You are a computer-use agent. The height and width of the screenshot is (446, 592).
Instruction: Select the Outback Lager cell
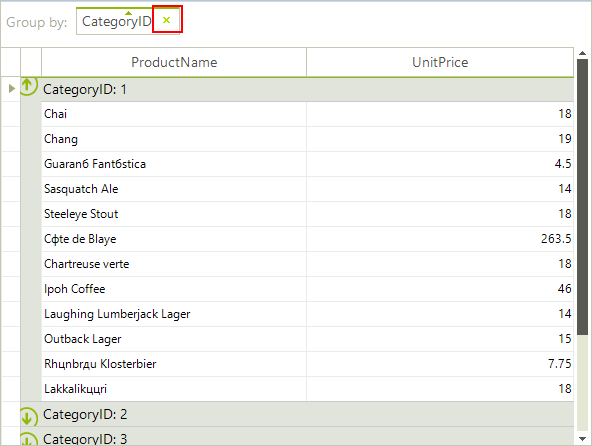click(174, 339)
